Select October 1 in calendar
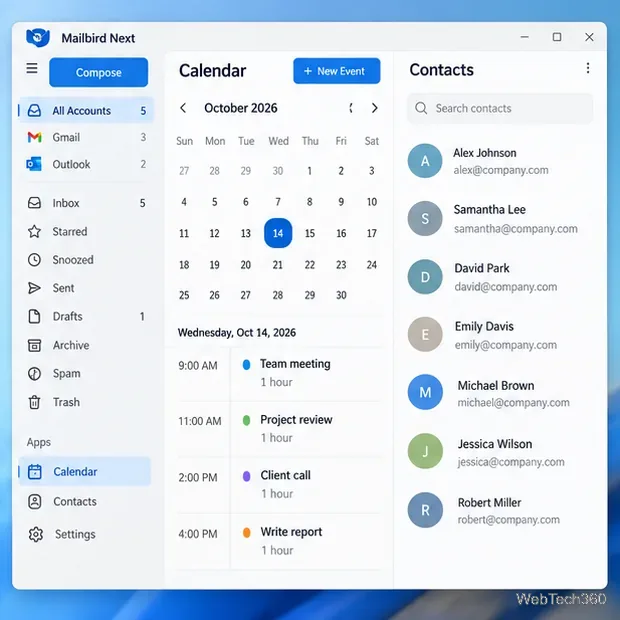The width and height of the screenshot is (620, 620). click(310, 171)
